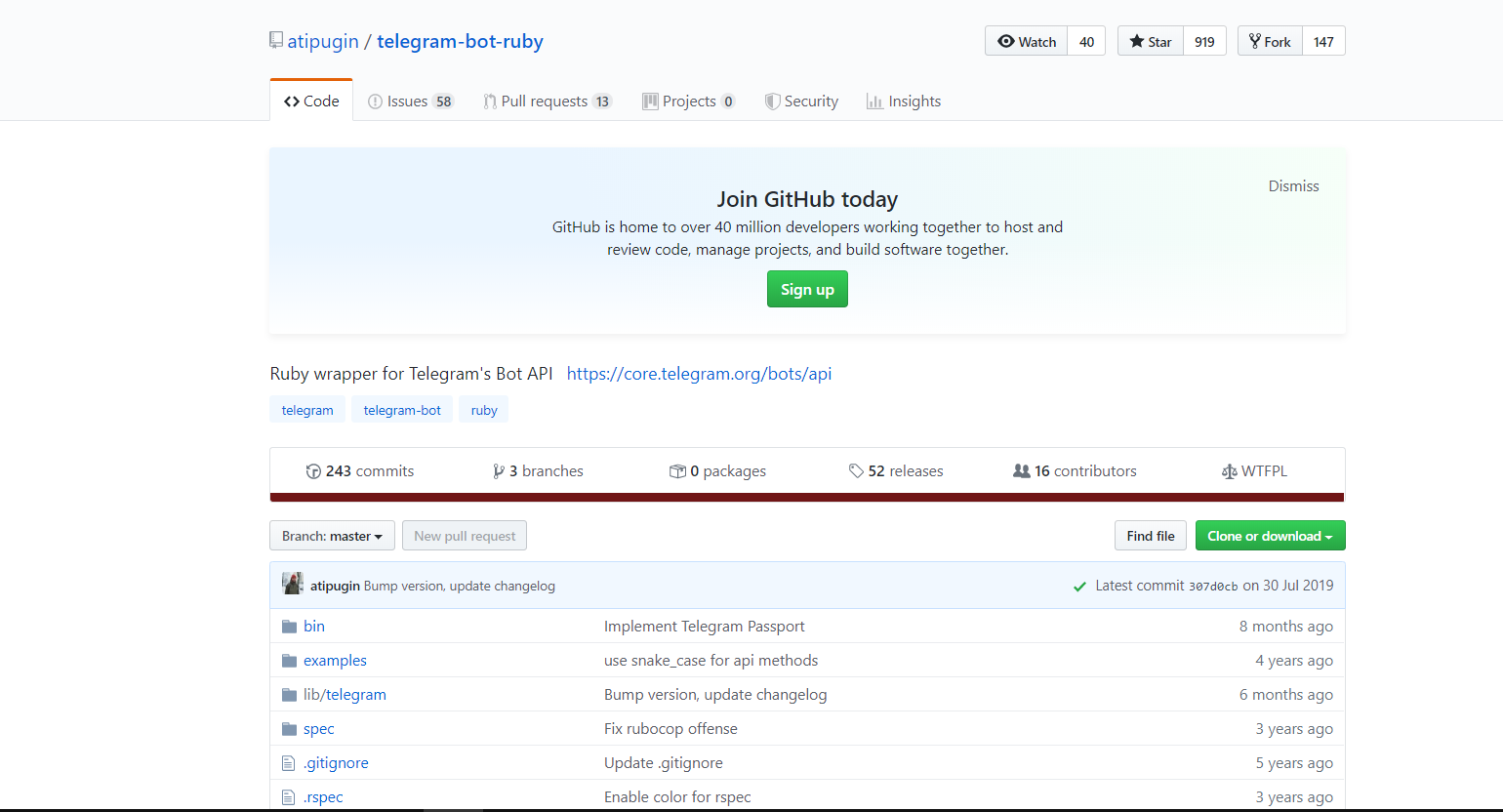Screen dimensions: 1503x812
Task: Star the telegram-bot-ruby repository
Action: pyautogui.click(x=1151, y=41)
